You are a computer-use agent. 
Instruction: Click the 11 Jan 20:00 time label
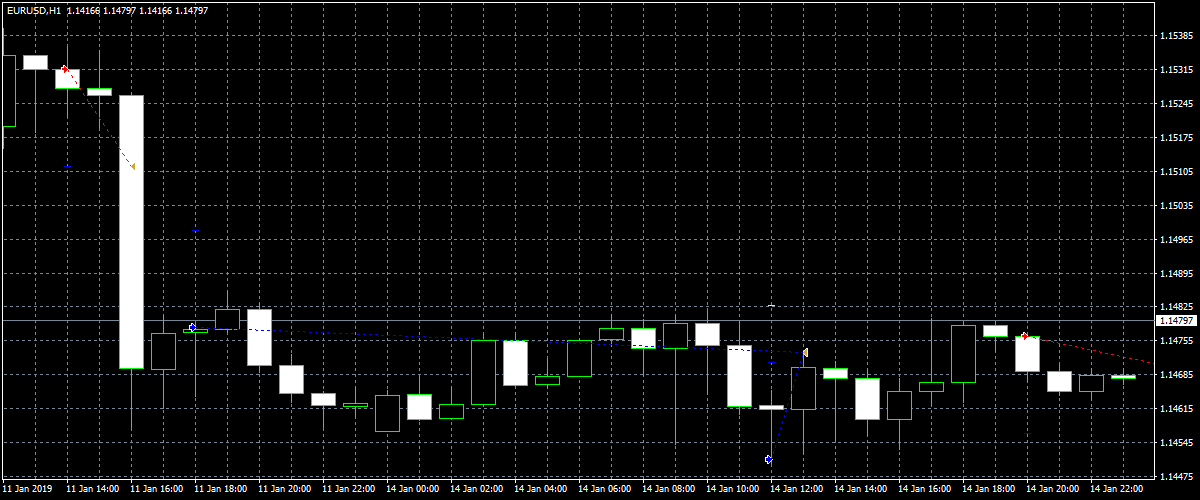[285, 490]
